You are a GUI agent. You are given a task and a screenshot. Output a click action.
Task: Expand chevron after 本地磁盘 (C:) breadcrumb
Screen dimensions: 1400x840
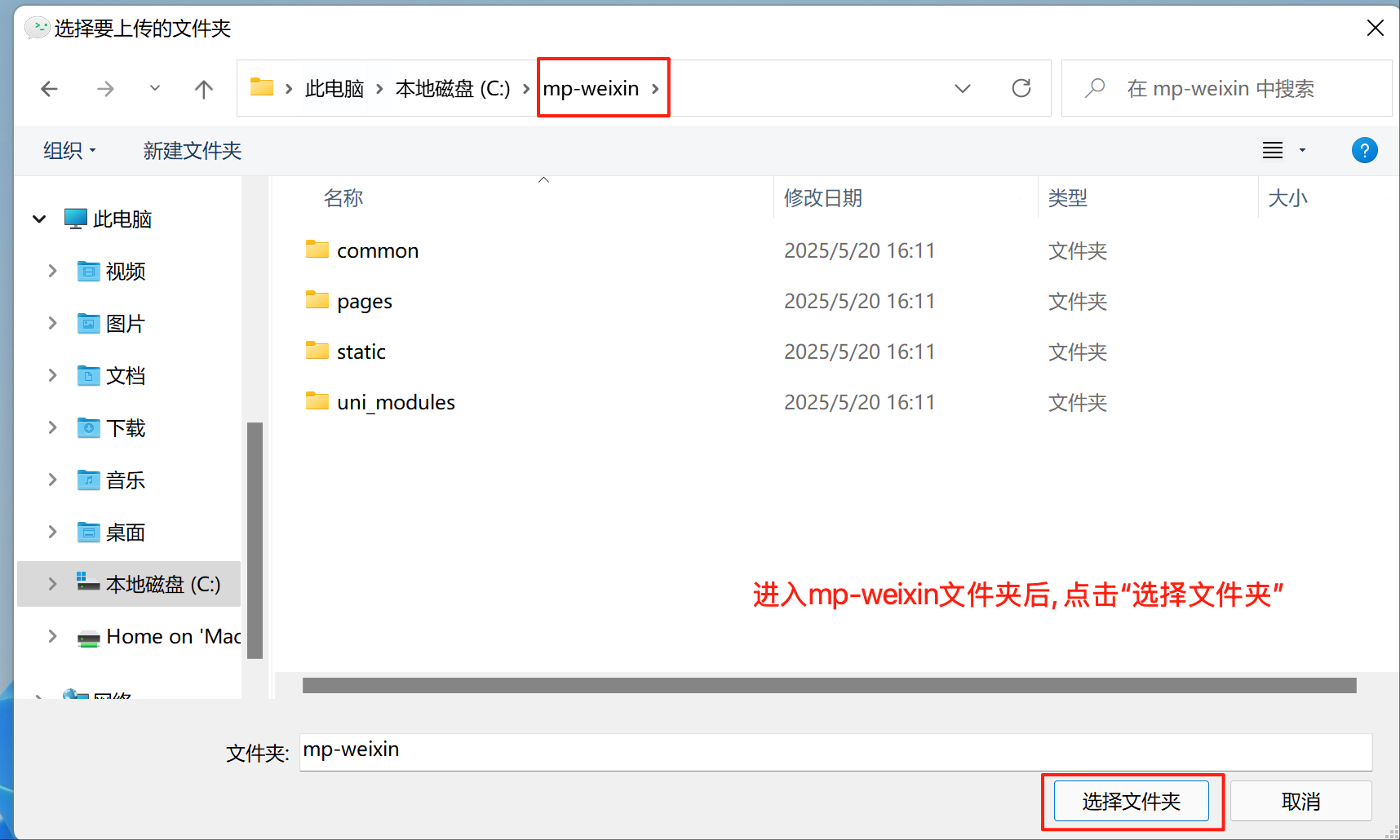526,89
